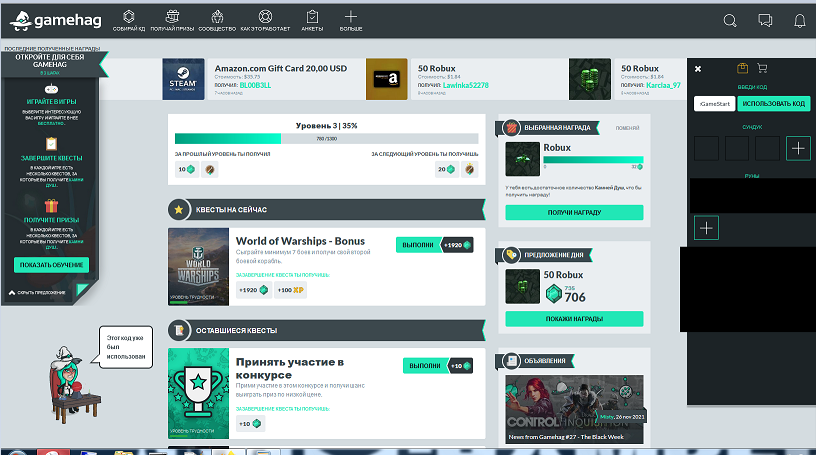The image size is (816, 455).
Task: Click 'Выполни' for World of Warships quest
Action: (x=418, y=245)
